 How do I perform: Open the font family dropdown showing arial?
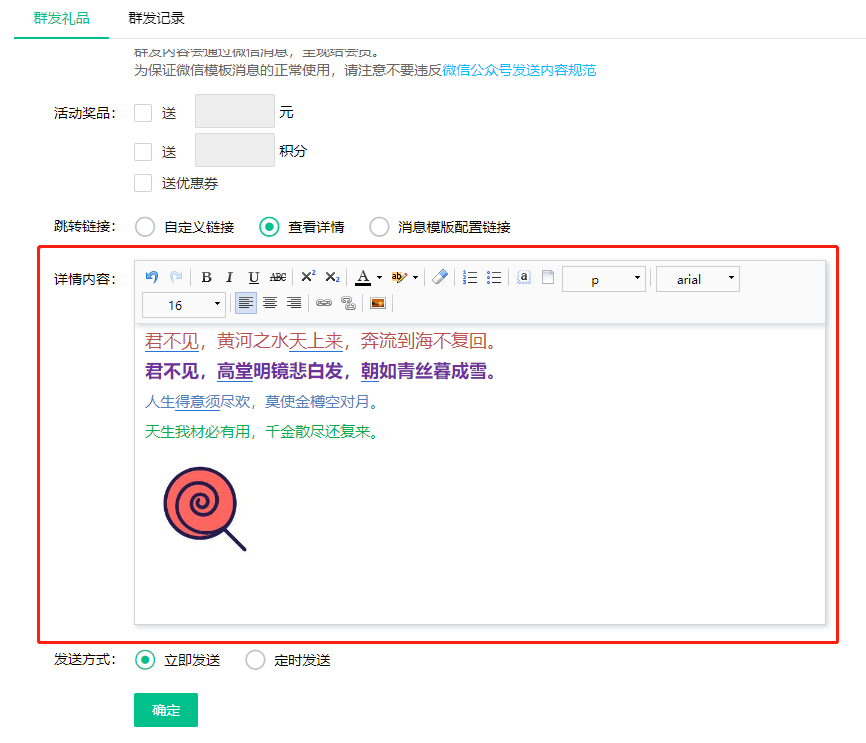[x=697, y=278]
